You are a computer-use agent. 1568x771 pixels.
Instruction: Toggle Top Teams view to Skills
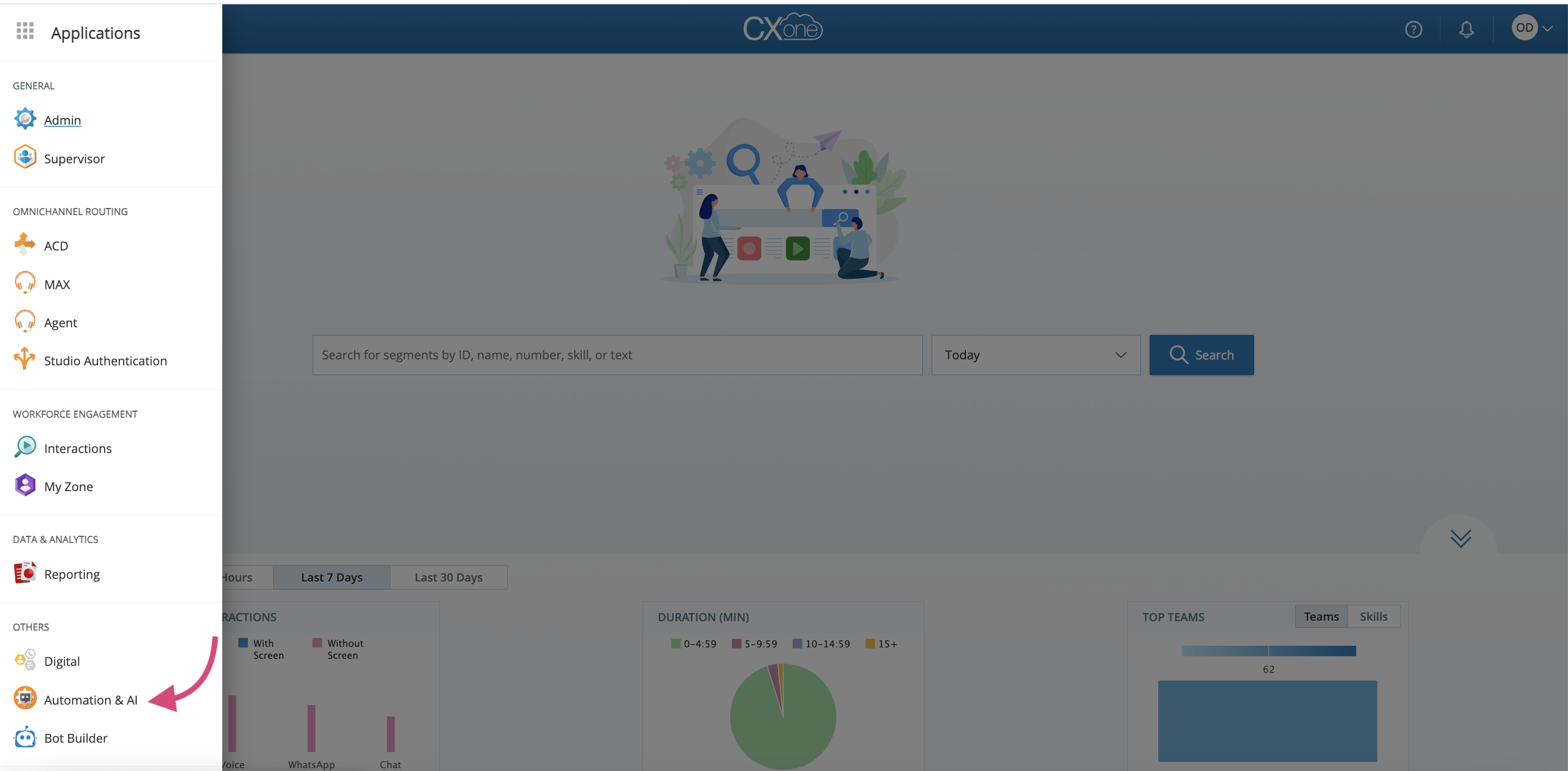point(1373,616)
